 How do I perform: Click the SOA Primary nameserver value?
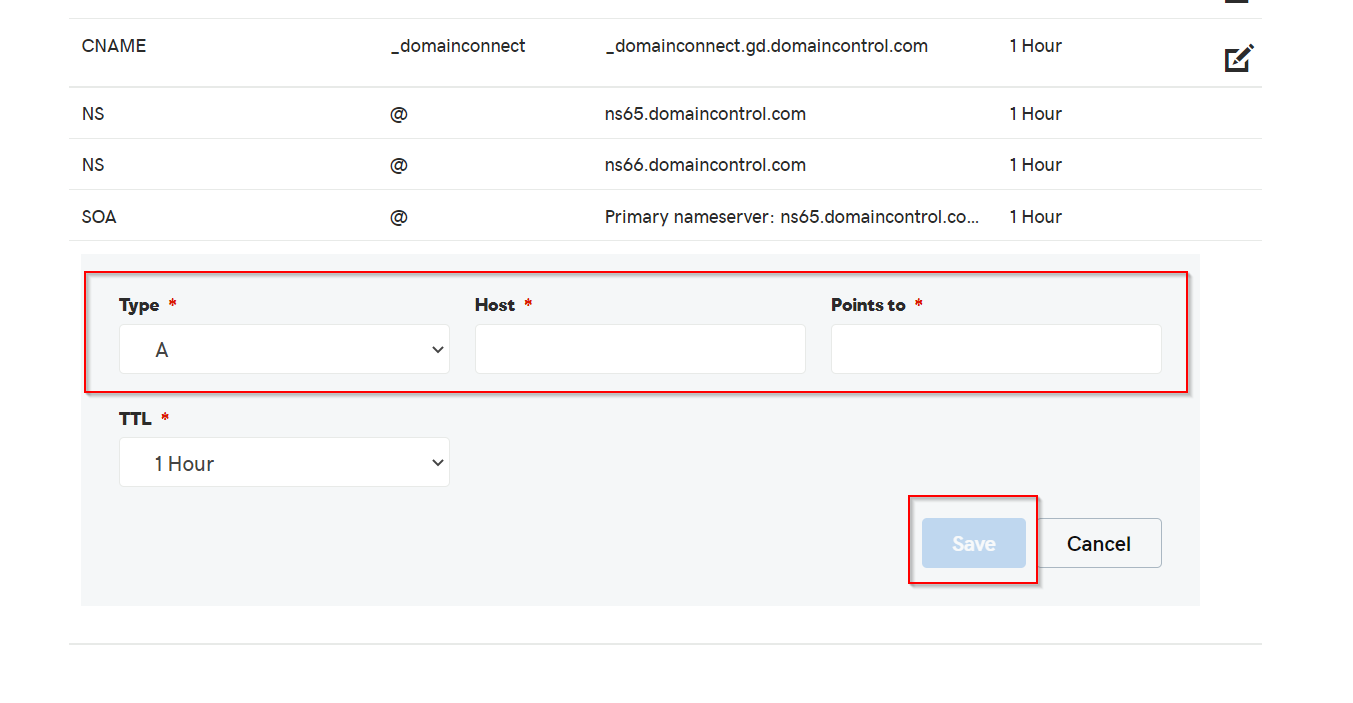point(792,217)
